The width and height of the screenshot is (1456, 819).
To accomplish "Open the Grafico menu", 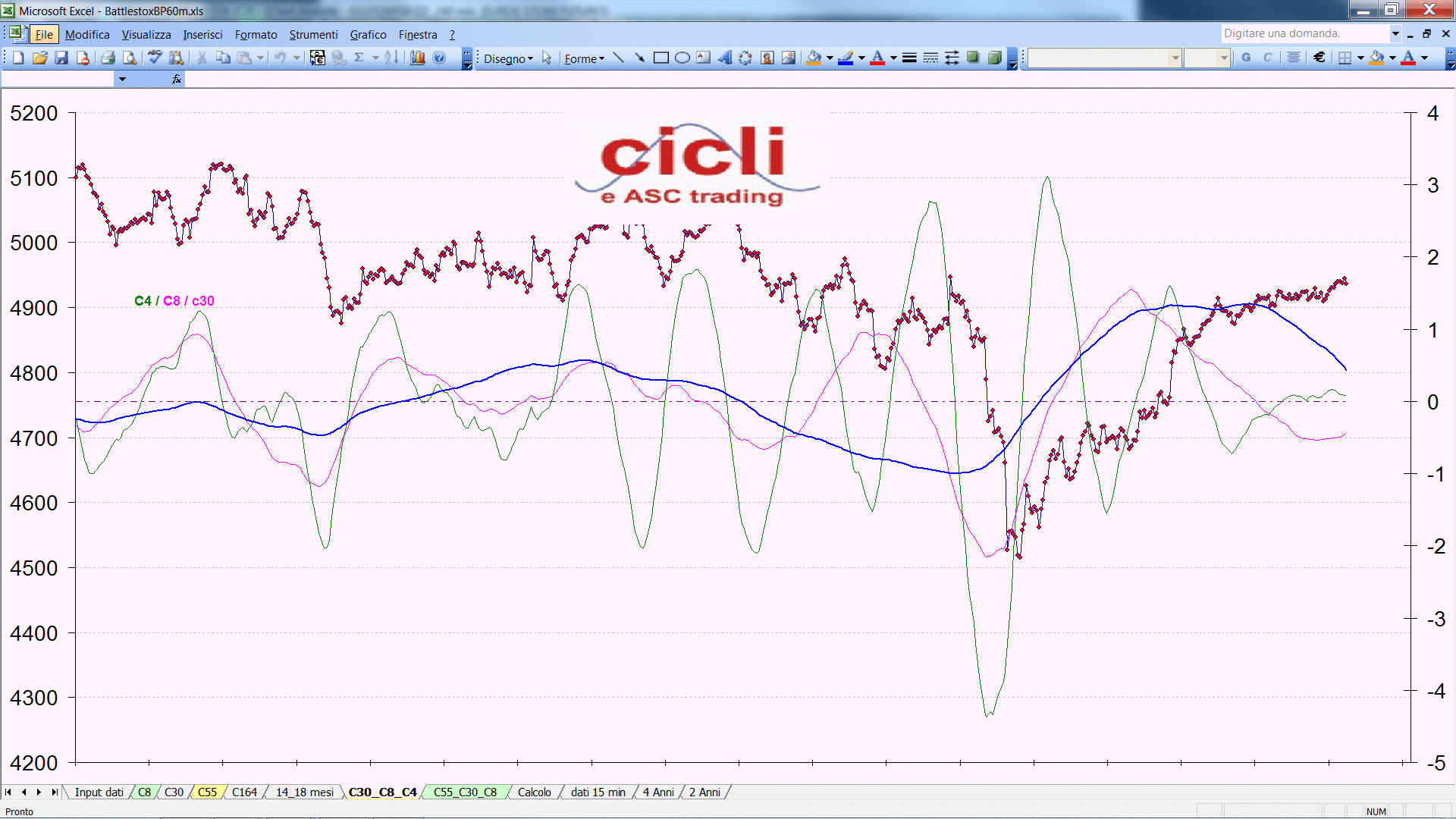I will (x=368, y=35).
